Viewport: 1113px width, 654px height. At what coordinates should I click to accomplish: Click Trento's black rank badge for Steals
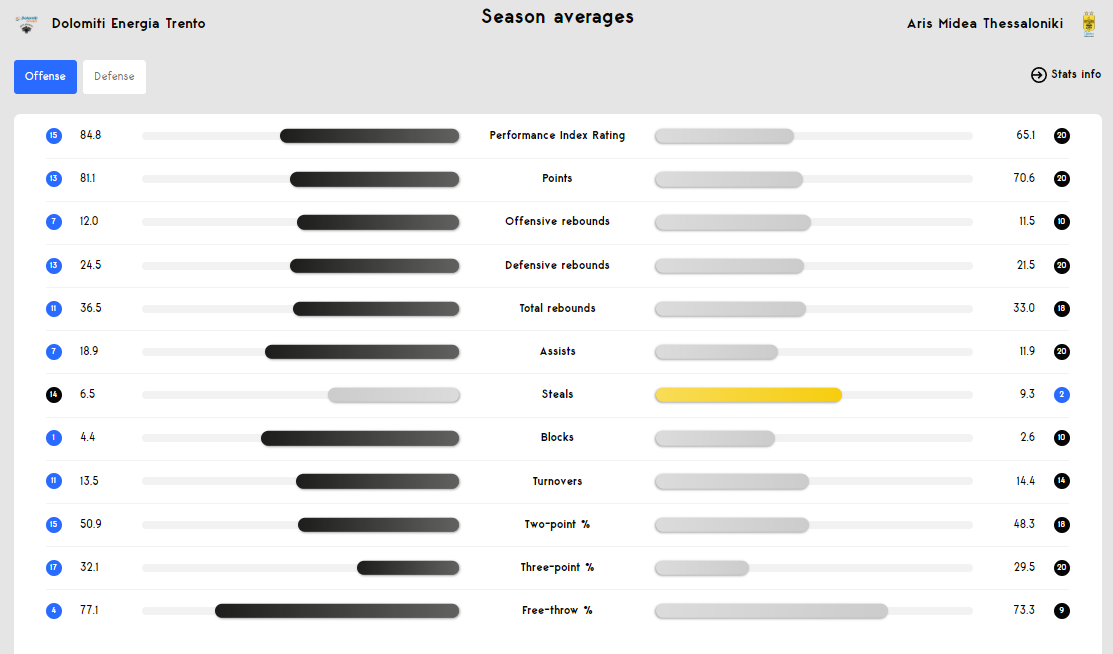[54, 395]
